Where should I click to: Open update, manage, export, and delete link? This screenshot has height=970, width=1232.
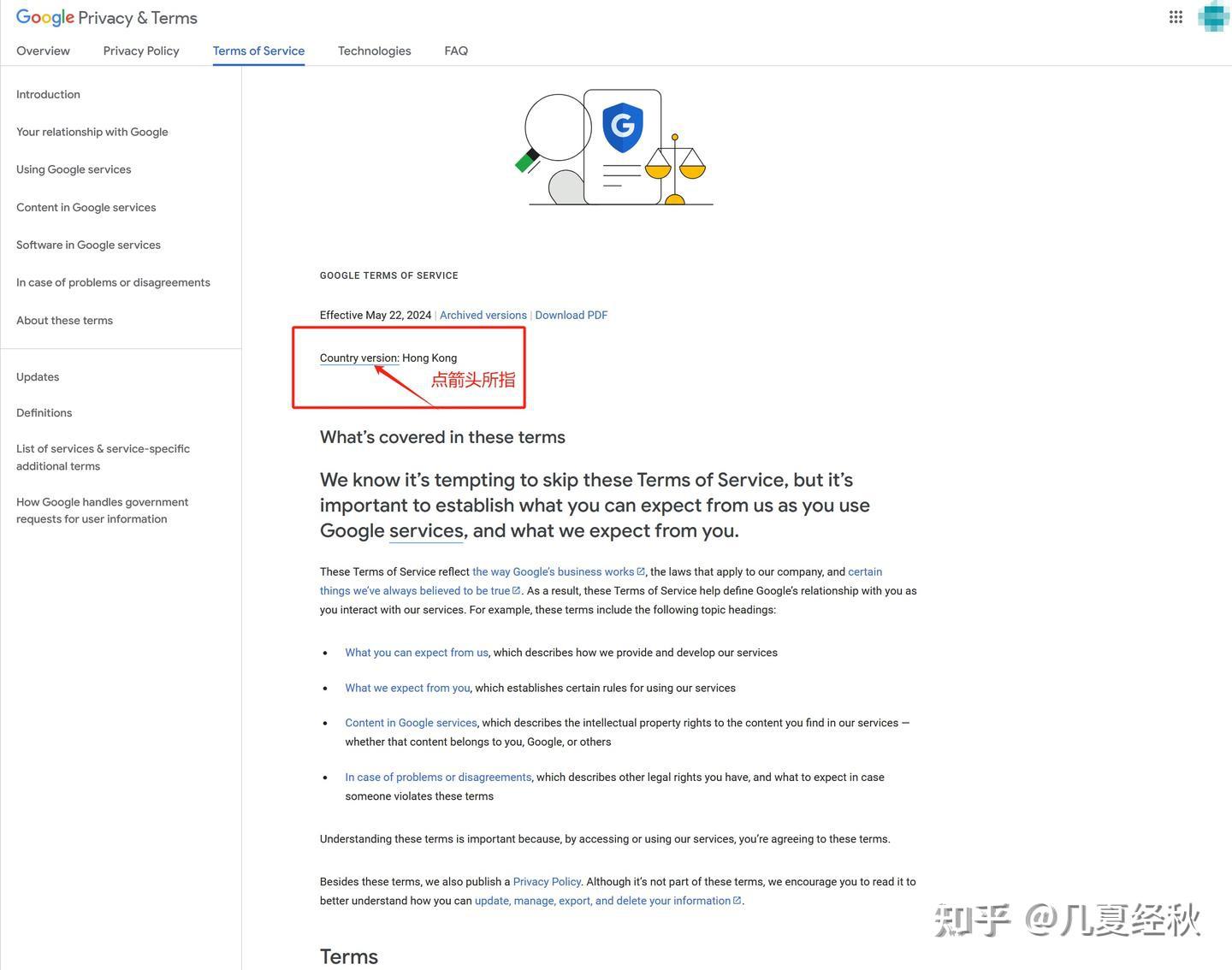607,900
